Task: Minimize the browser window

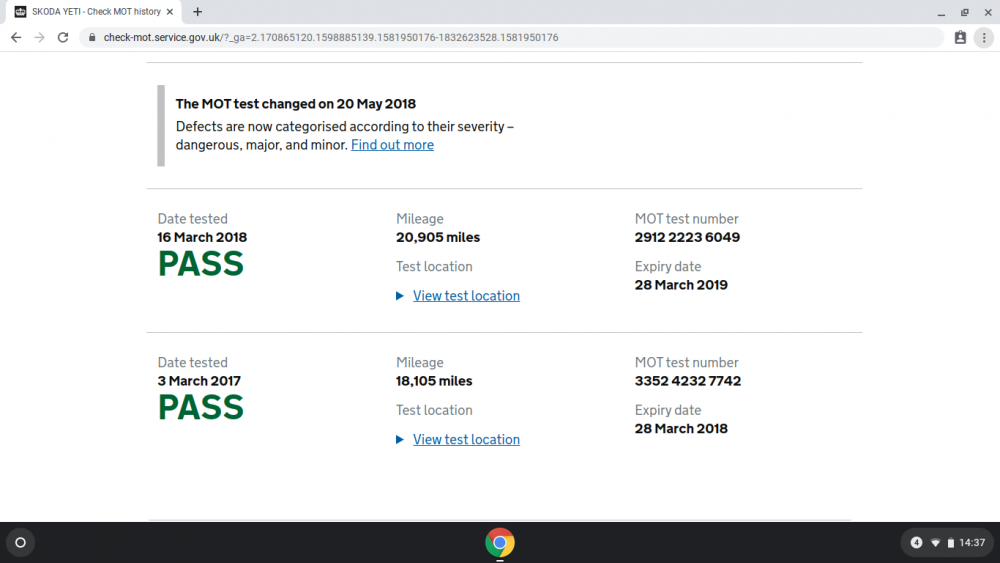Action: tap(941, 12)
